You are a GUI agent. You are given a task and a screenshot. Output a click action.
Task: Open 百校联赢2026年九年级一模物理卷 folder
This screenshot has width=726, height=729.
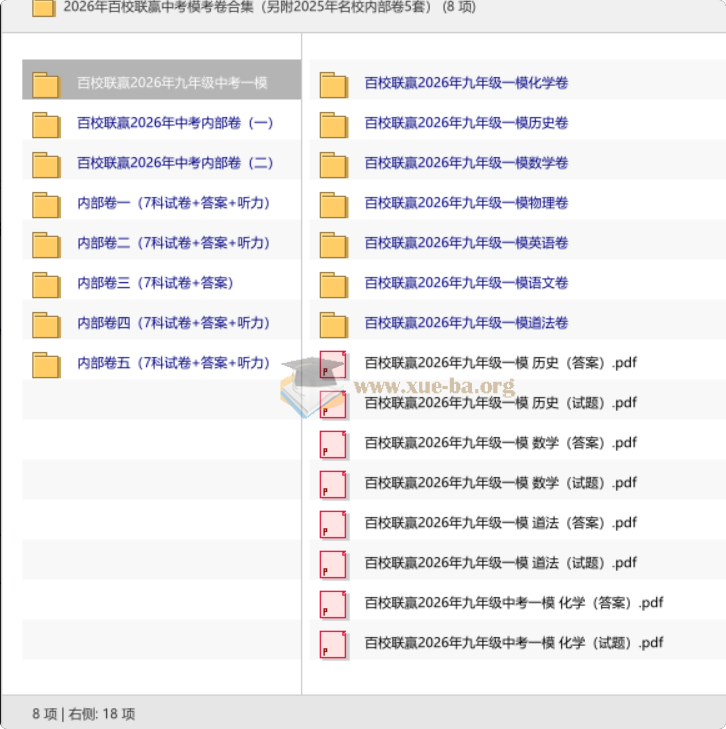click(466, 203)
